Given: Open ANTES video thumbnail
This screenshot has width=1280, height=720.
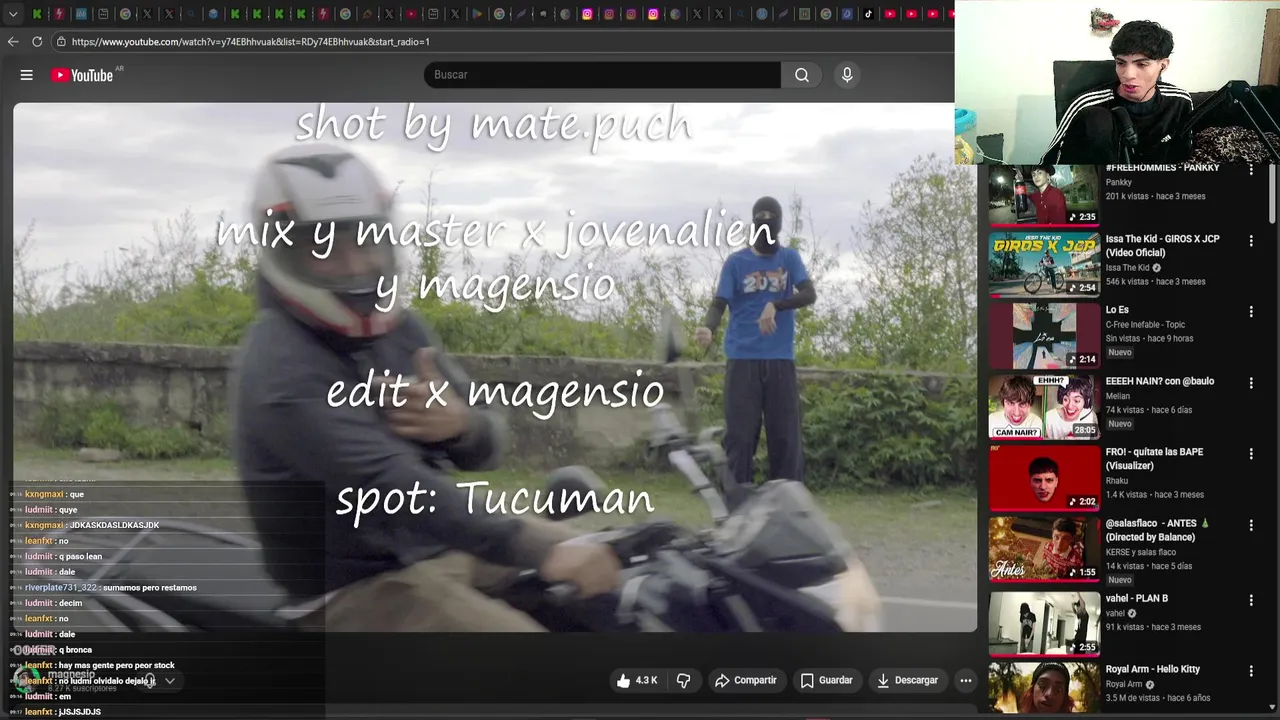Looking at the screenshot, I should pos(1044,549).
